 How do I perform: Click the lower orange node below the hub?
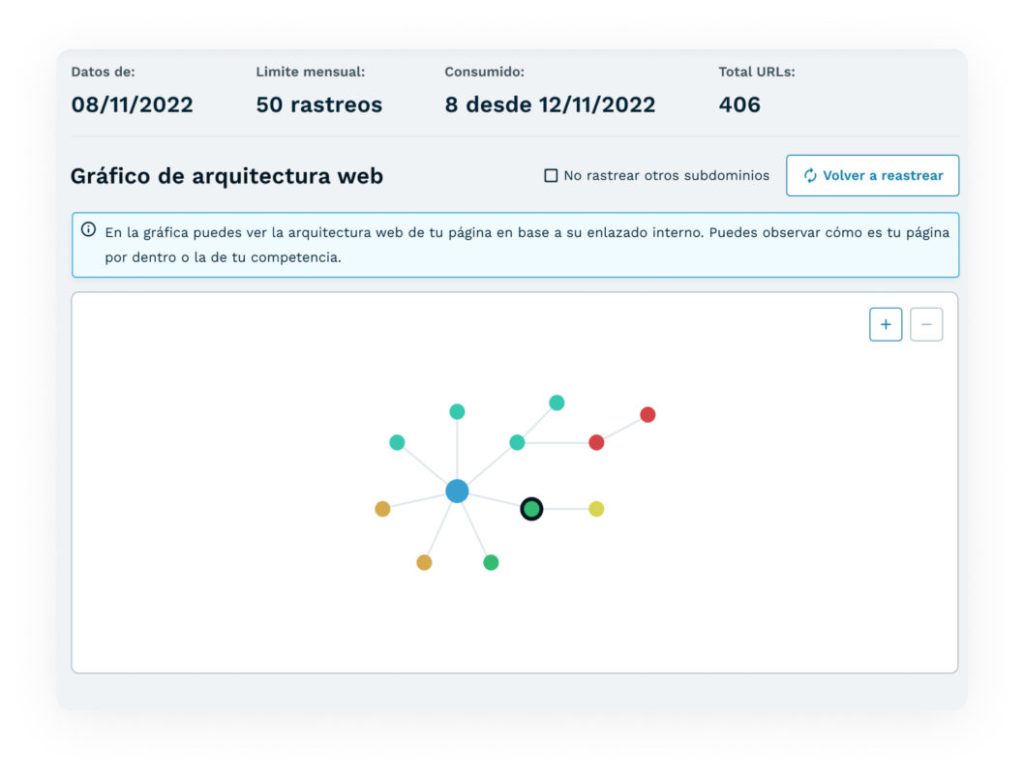[x=424, y=562]
